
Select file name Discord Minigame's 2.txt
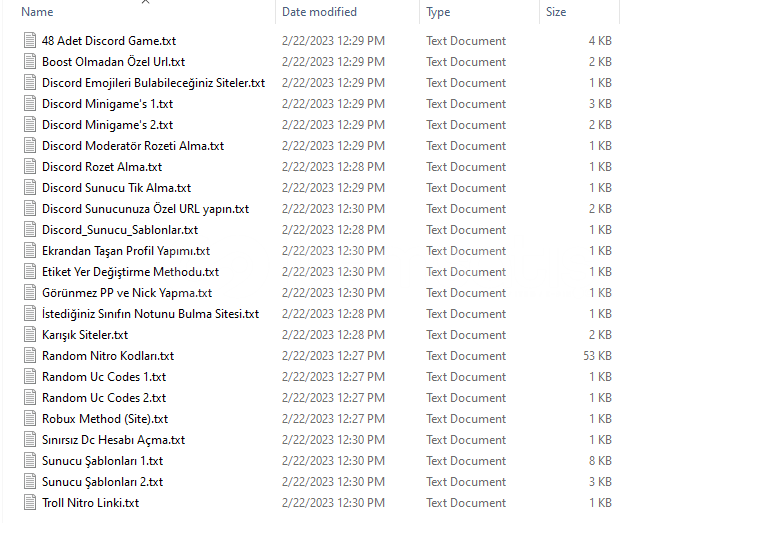[x=107, y=125]
